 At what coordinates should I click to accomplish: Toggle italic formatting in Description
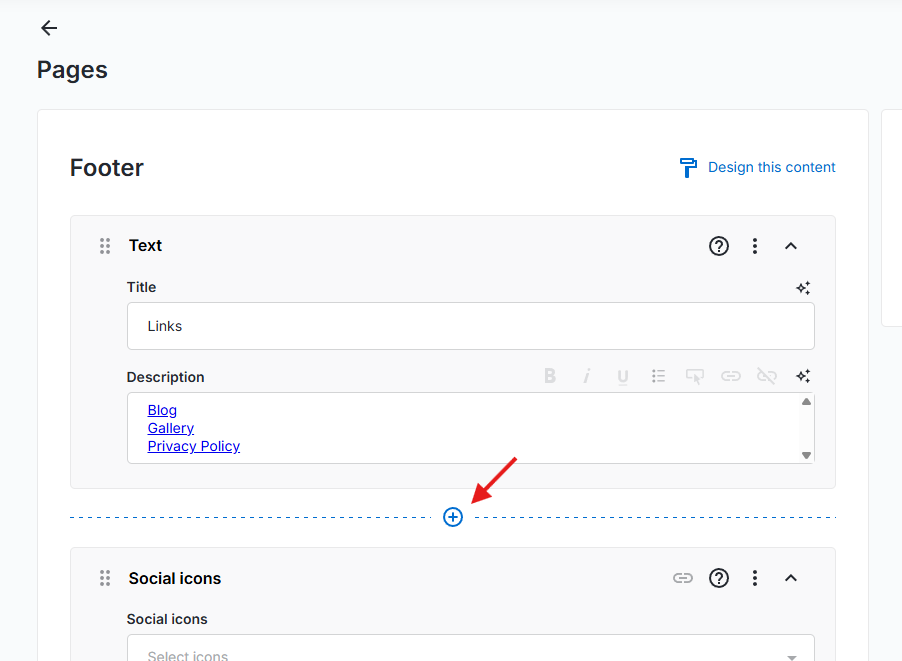[587, 376]
